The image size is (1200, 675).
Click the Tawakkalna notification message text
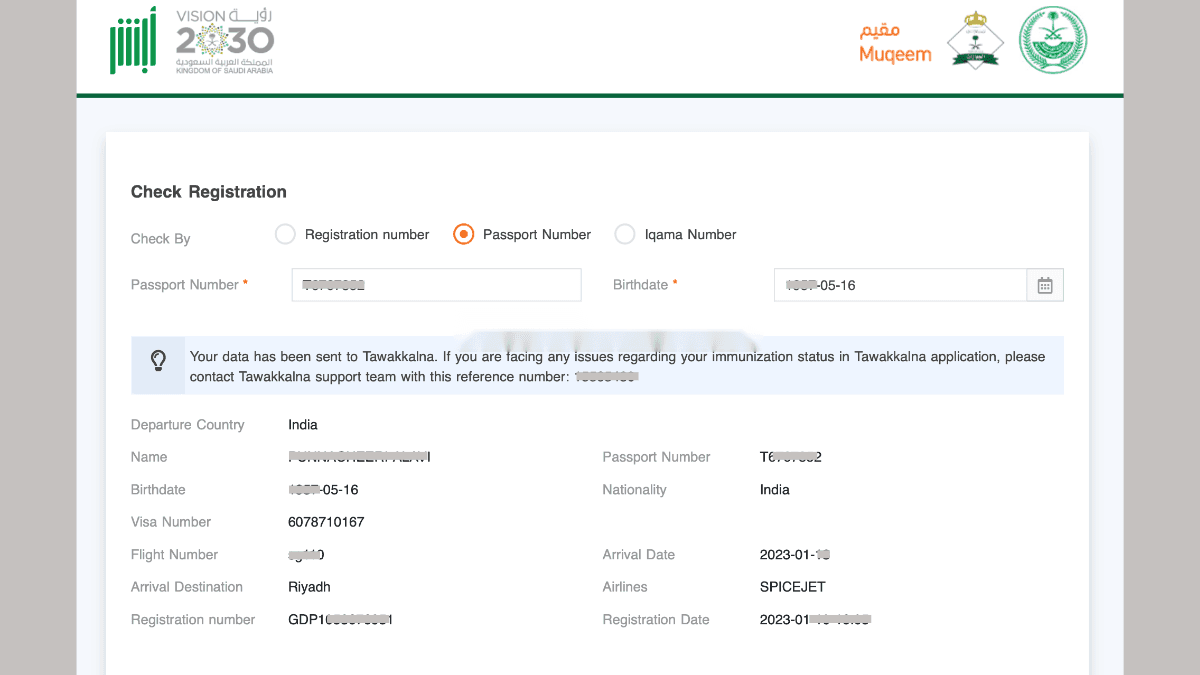click(x=617, y=366)
